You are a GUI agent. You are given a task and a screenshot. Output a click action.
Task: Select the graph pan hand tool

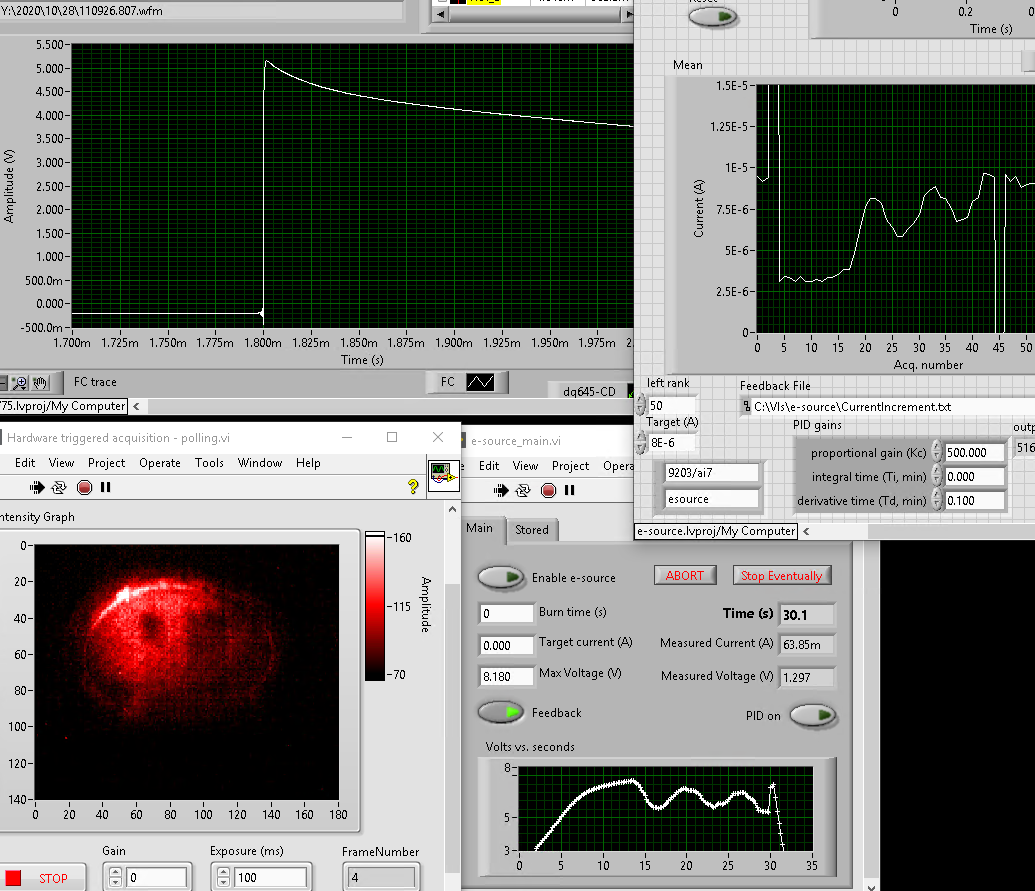(x=39, y=382)
